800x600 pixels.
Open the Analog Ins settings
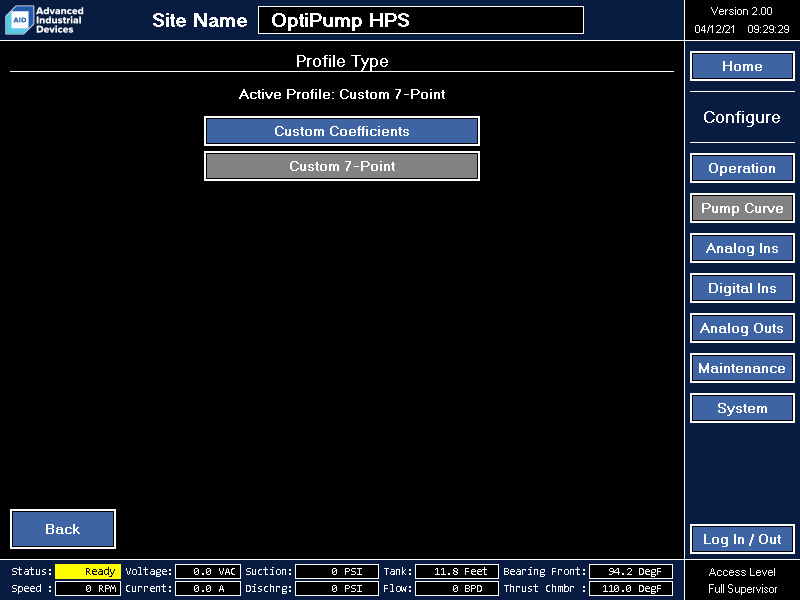point(742,248)
